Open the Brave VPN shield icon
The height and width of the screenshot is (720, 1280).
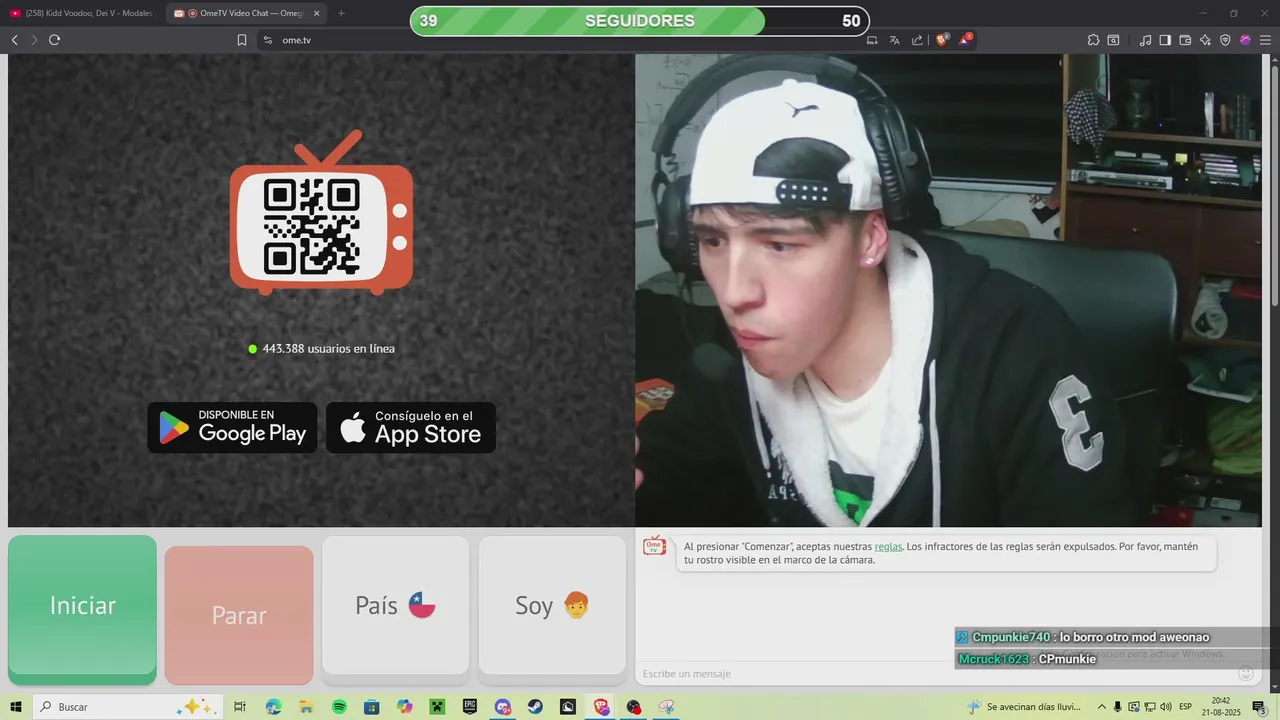[1225, 40]
